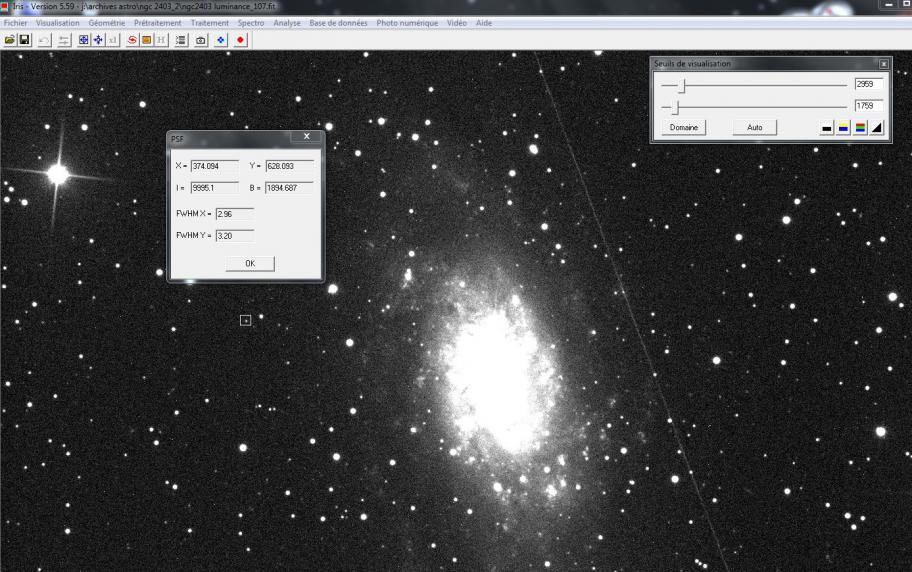Select the black bar palette icon
Screen dimensions: 912x572
click(x=826, y=127)
